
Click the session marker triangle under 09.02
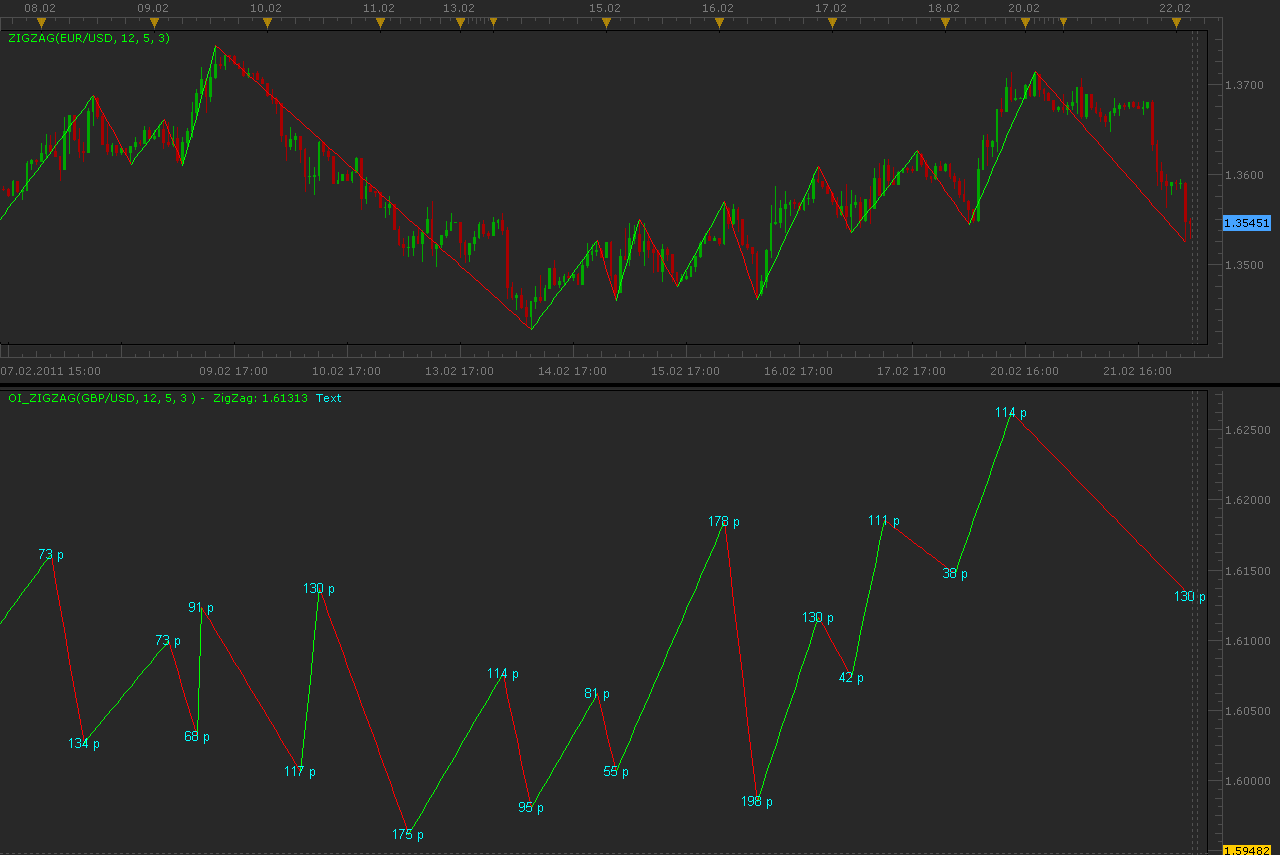[x=154, y=22]
